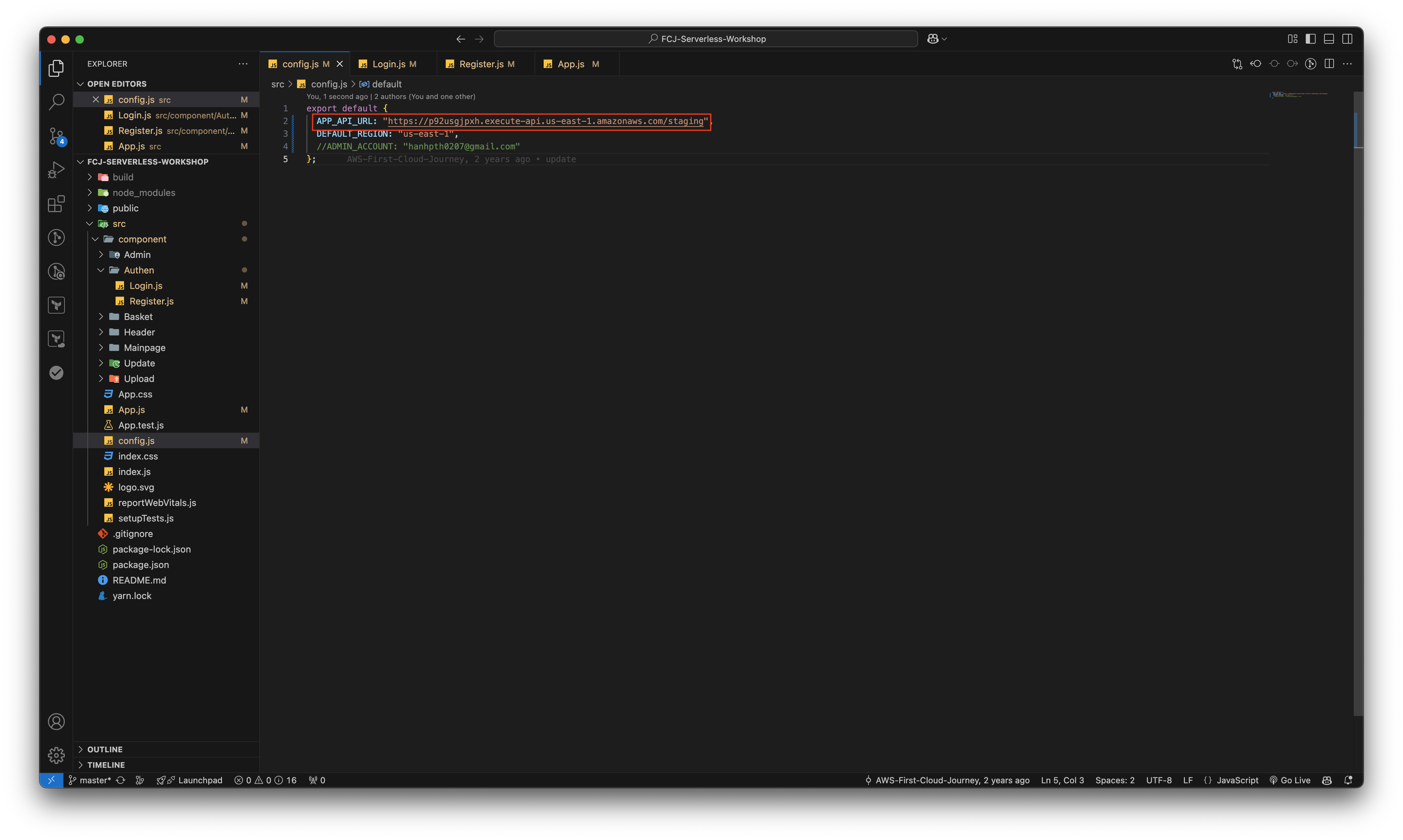This screenshot has height=840, width=1403.
Task: Open index.js in the file tree
Action: [x=134, y=471]
